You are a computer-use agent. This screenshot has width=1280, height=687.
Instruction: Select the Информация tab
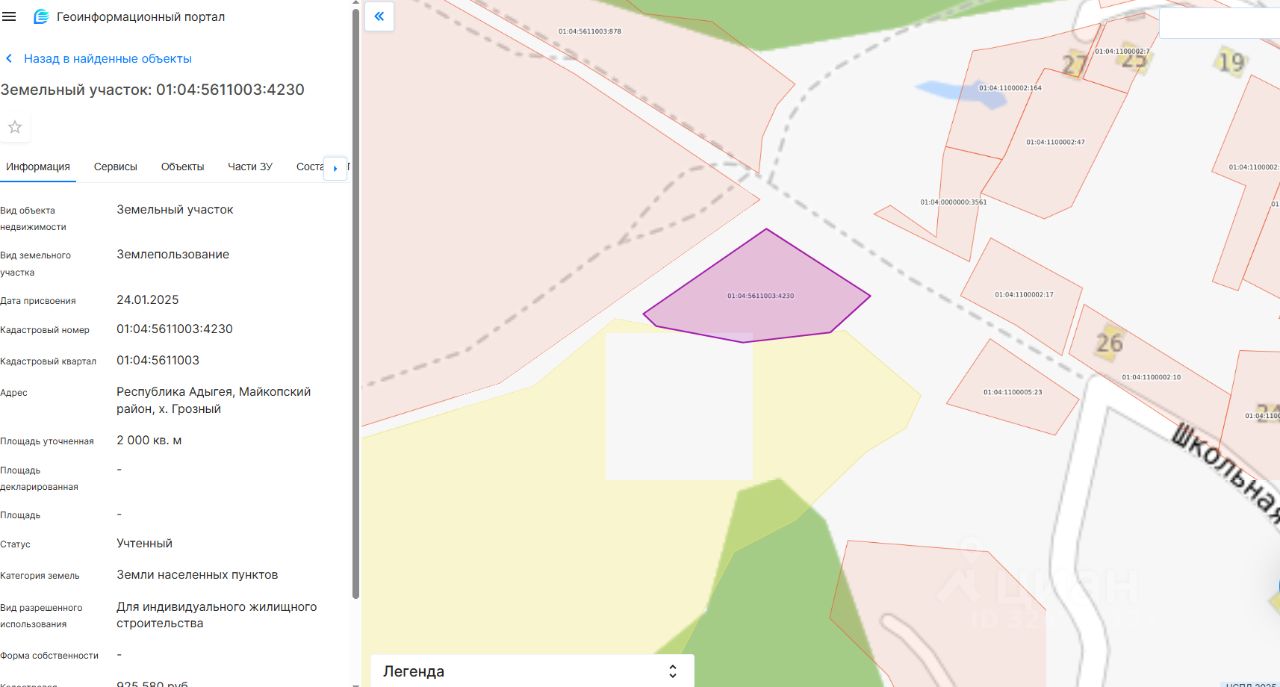pyautogui.click(x=38, y=167)
